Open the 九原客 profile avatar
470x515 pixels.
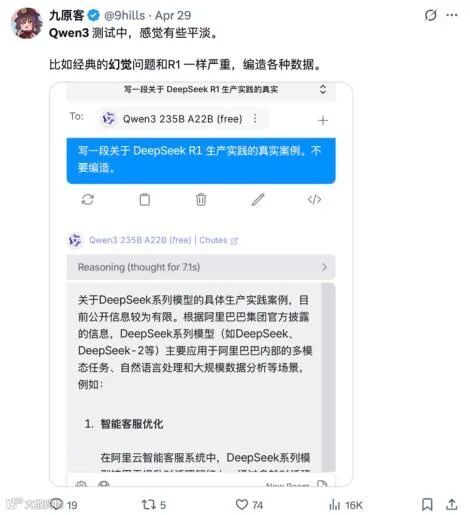(27, 23)
